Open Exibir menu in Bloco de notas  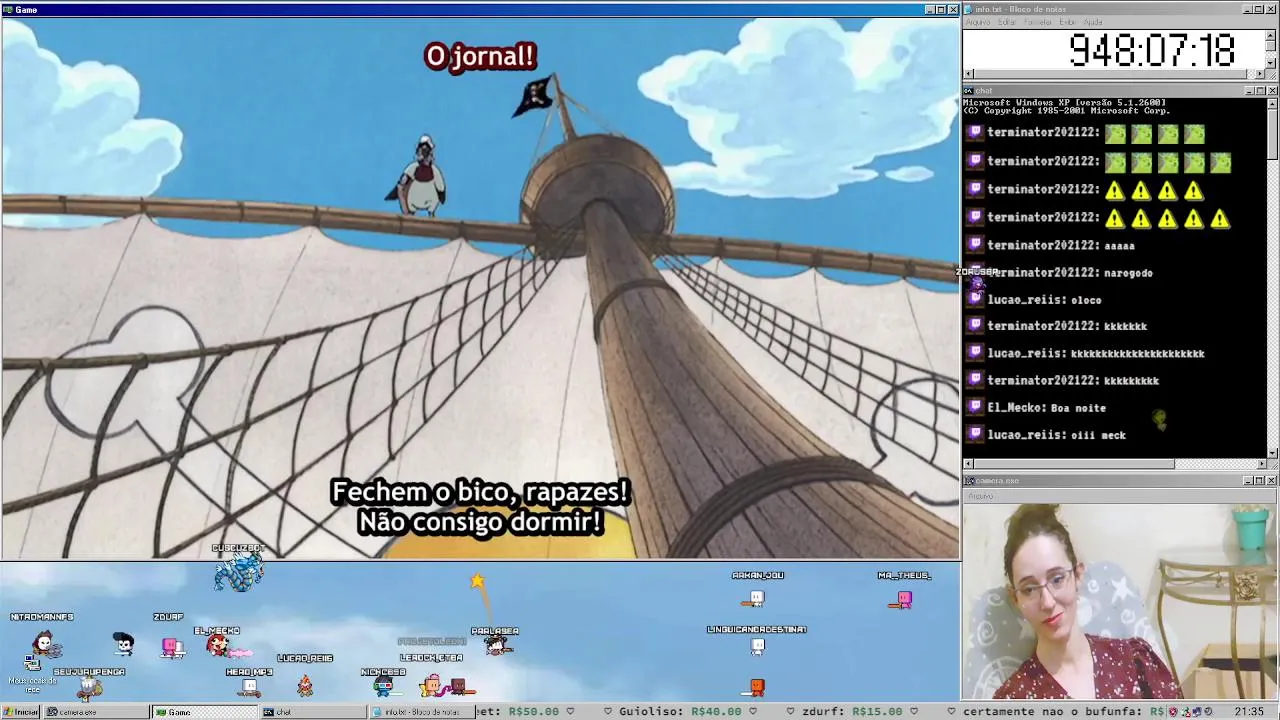coord(1067,22)
